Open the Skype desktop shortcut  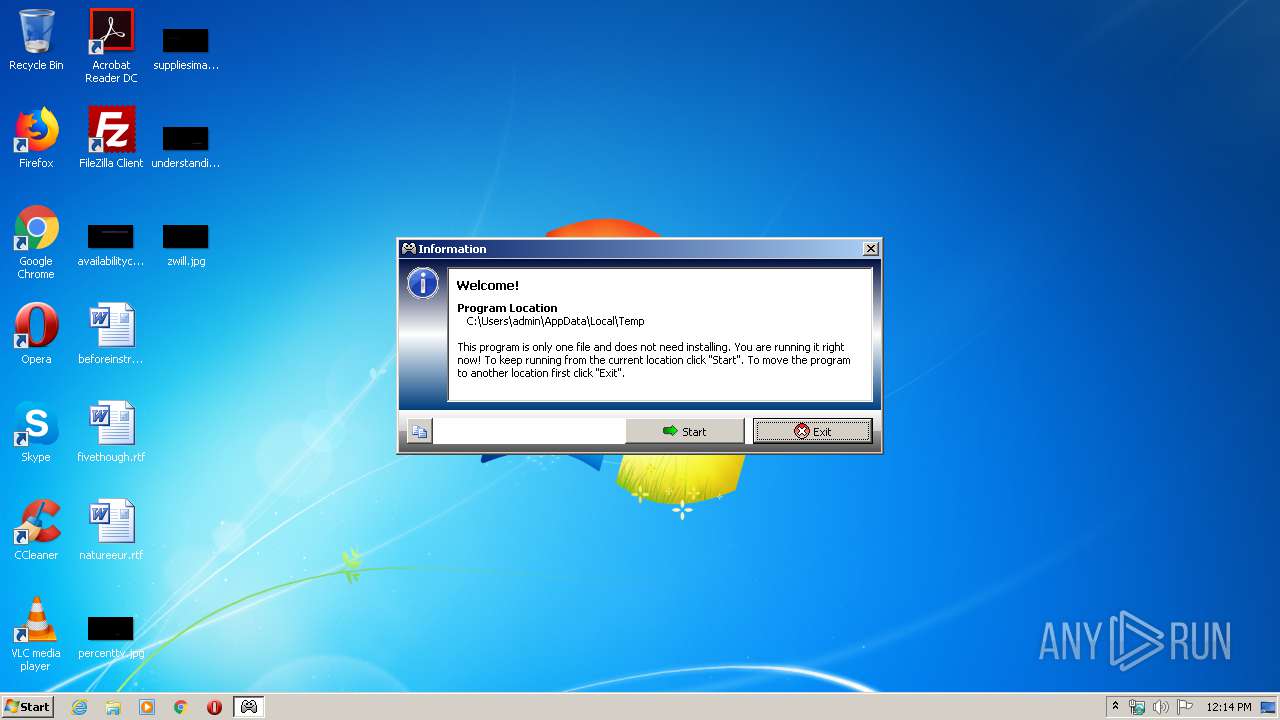[36, 433]
